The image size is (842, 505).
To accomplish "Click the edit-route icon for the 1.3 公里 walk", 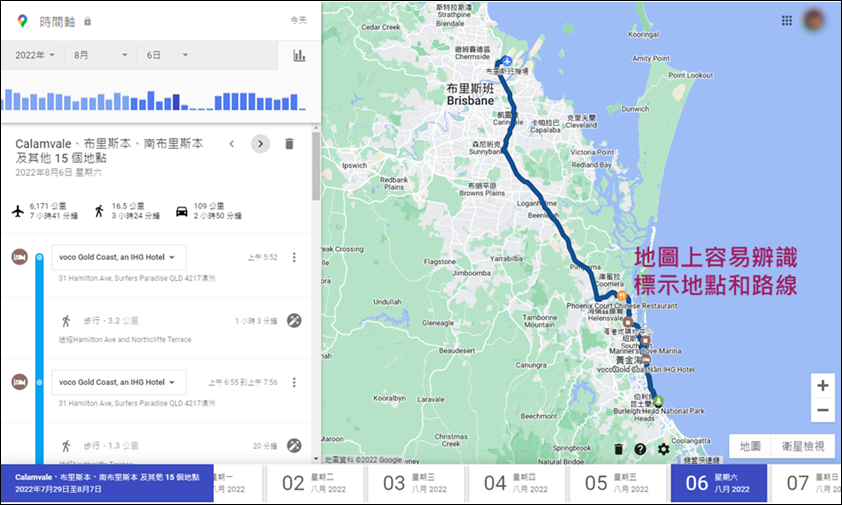I will 294,445.
